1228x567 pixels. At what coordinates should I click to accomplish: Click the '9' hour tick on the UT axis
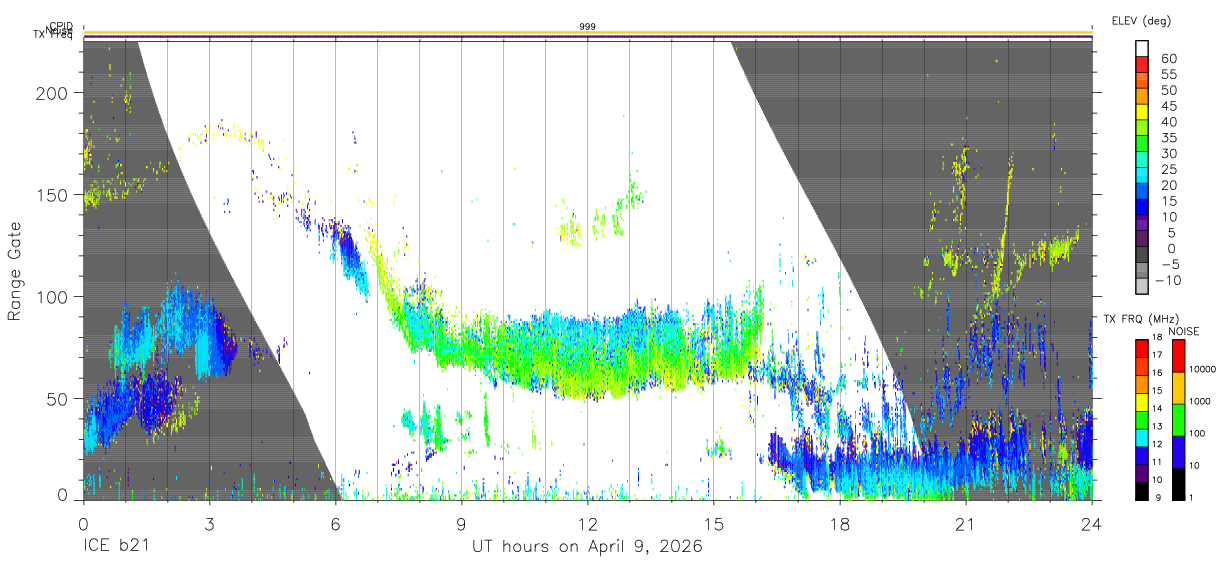pyautogui.click(x=461, y=523)
